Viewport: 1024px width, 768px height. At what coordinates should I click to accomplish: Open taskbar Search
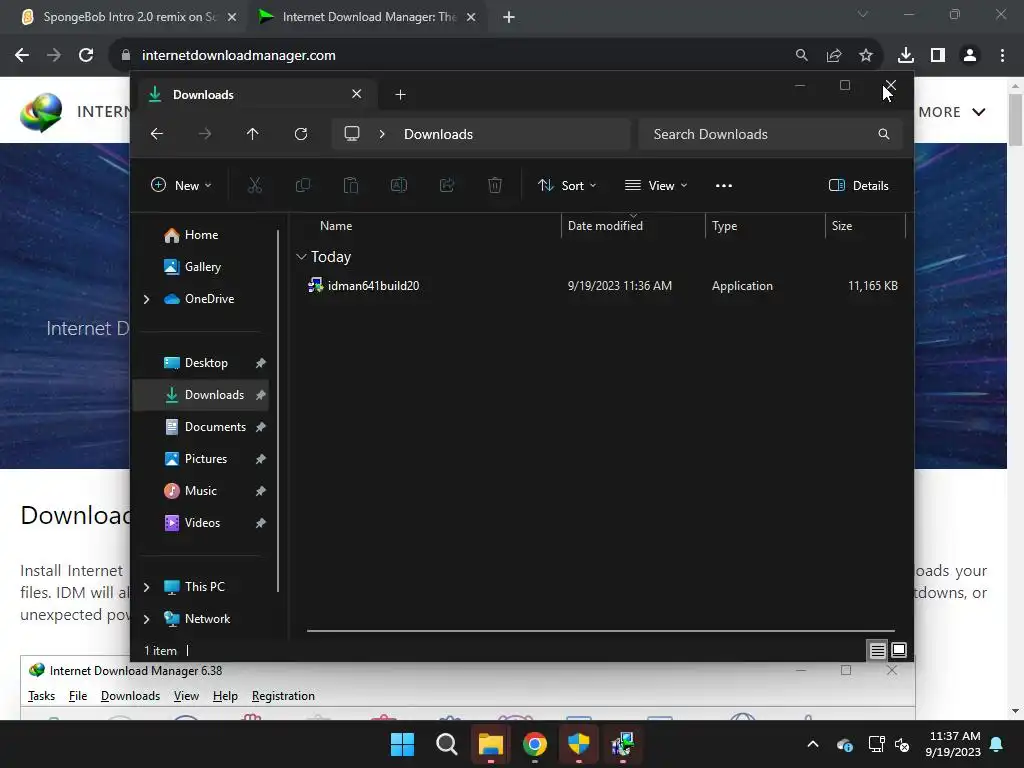click(447, 744)
